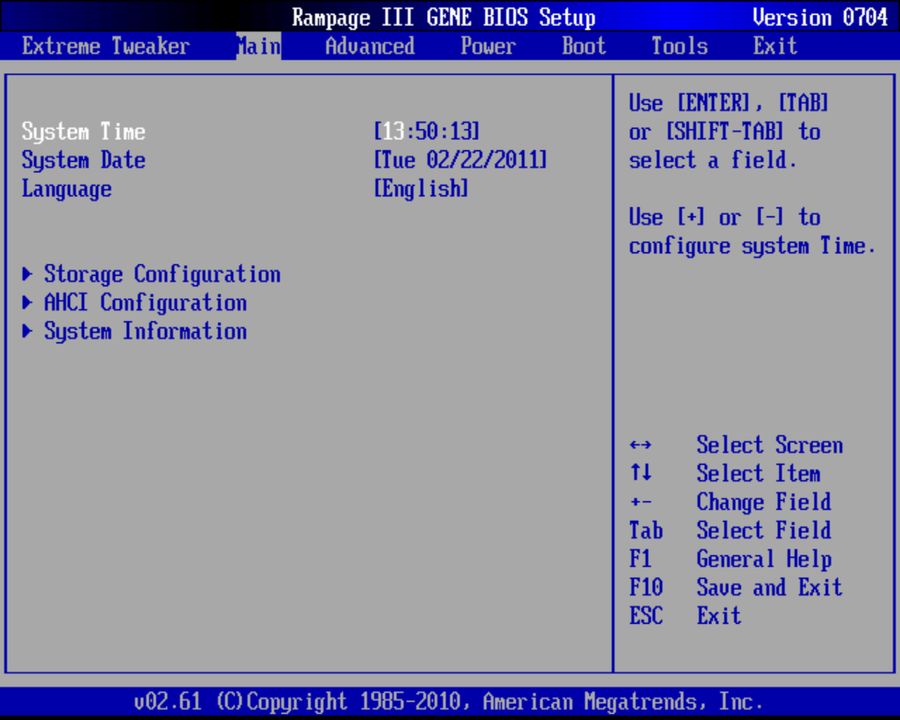900x720 pixels.
Task: Click the 'General Help' legend text
Action: click(764, 559)
